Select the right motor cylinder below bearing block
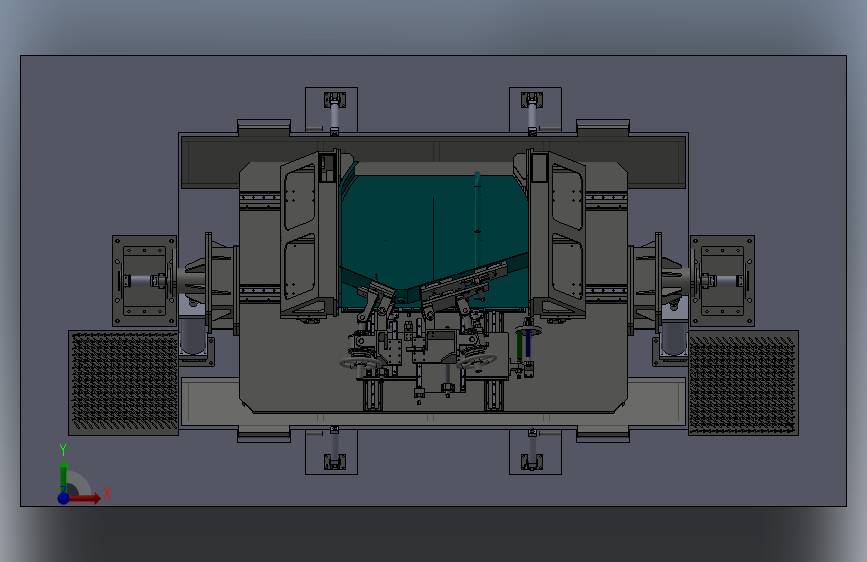This screenshot has width=867, height=562. [x=674, y=335]
